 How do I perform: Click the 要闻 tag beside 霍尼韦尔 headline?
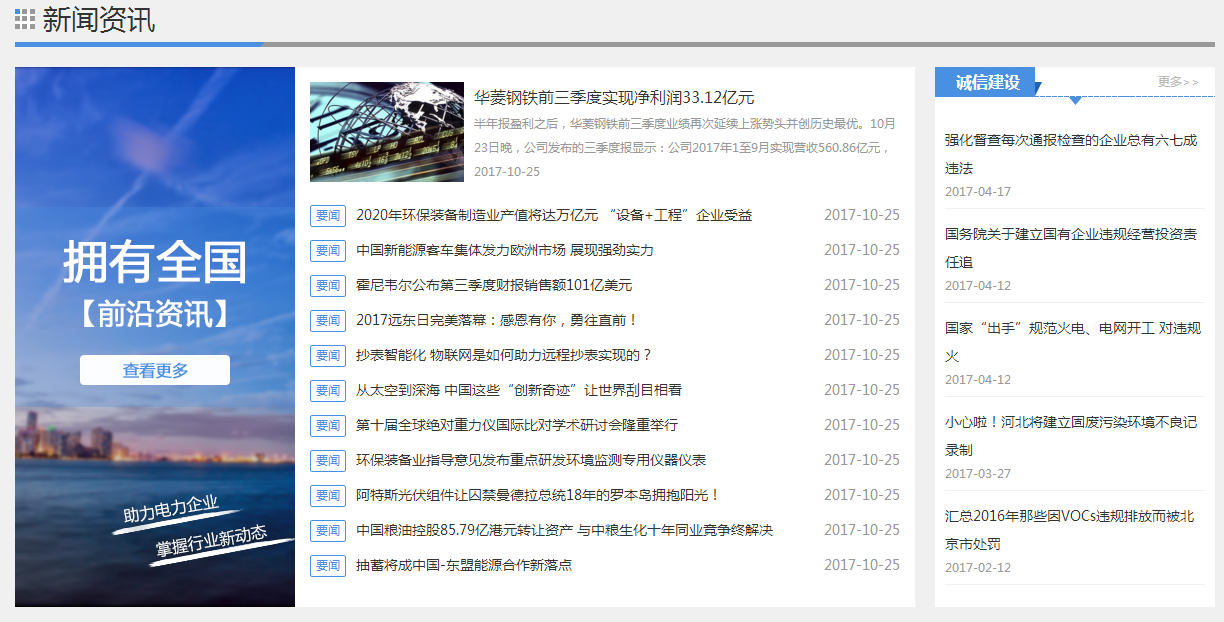coord(327,285)
